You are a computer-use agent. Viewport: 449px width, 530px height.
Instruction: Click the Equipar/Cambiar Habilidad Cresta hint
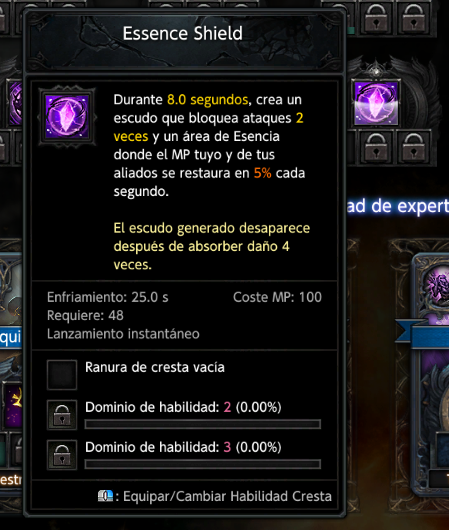point(215,496)
